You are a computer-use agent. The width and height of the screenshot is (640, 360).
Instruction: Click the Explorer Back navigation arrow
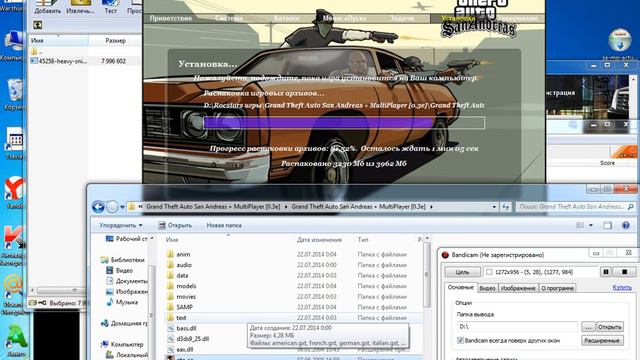point(98,207)
